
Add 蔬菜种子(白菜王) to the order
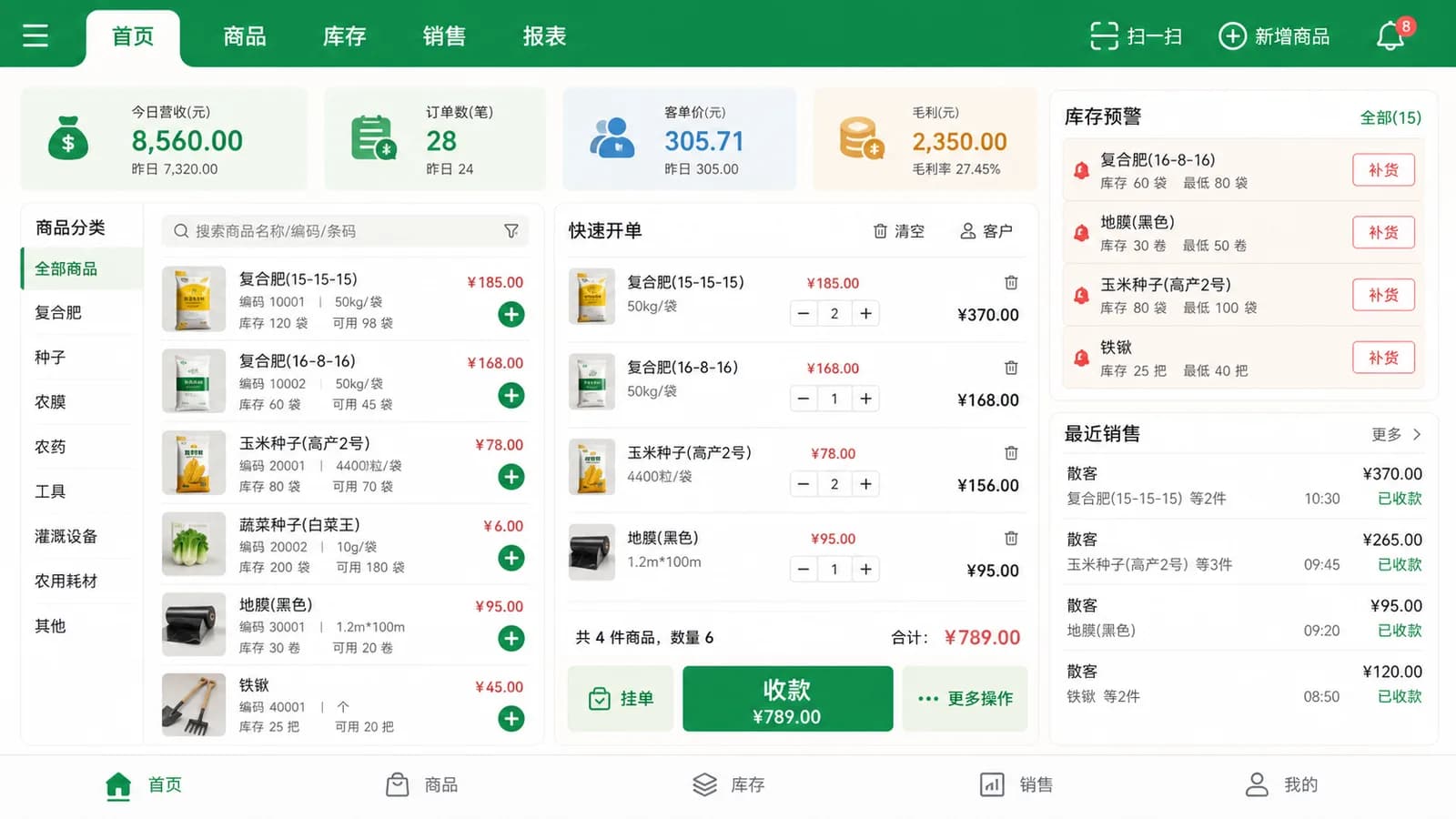point(511,558)
